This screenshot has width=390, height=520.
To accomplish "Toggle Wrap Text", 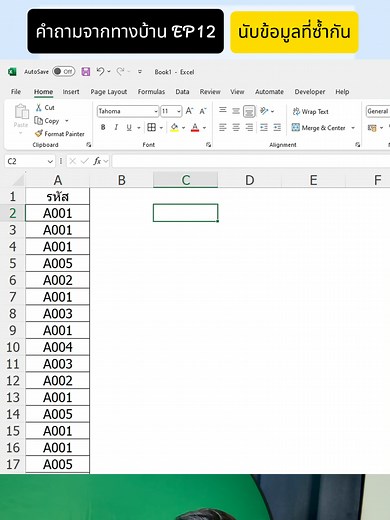I will click(311, 112).
